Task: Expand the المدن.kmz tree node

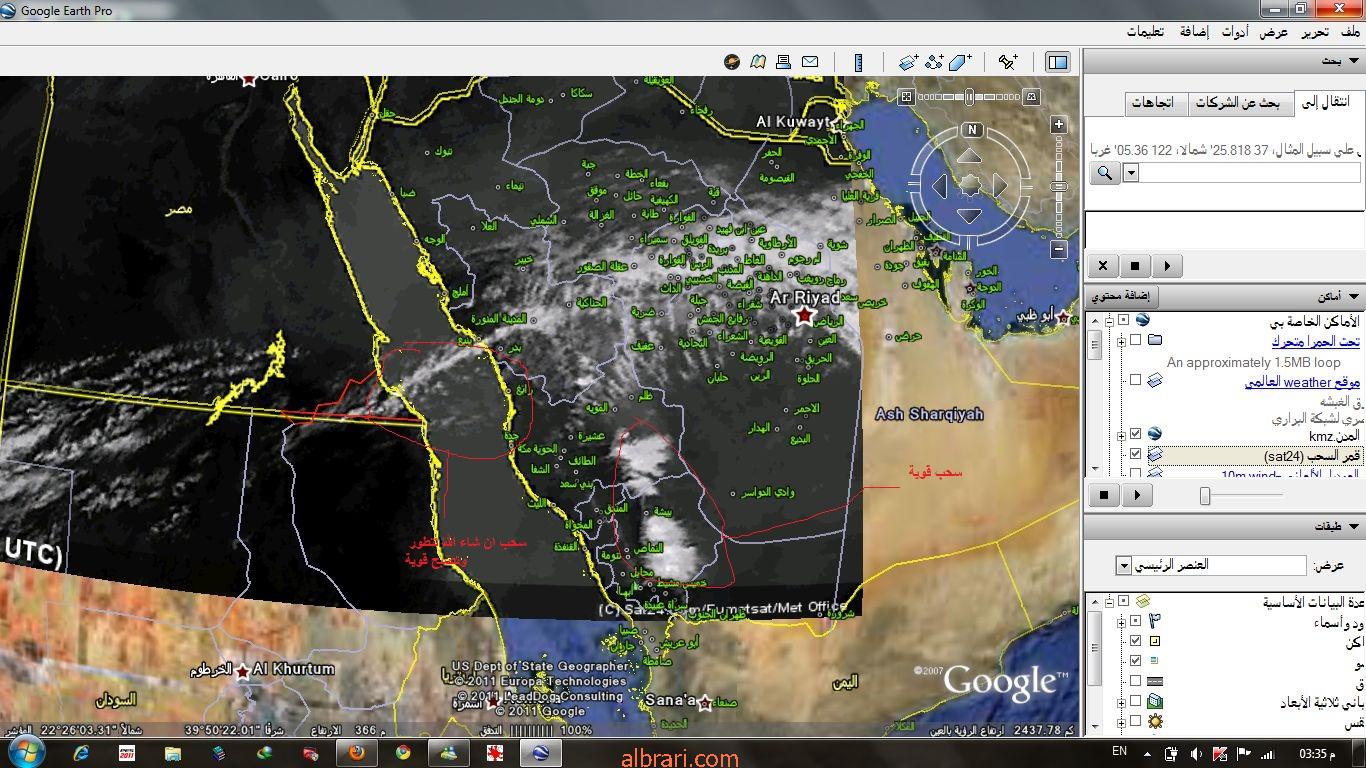Action: [1121, 434]
